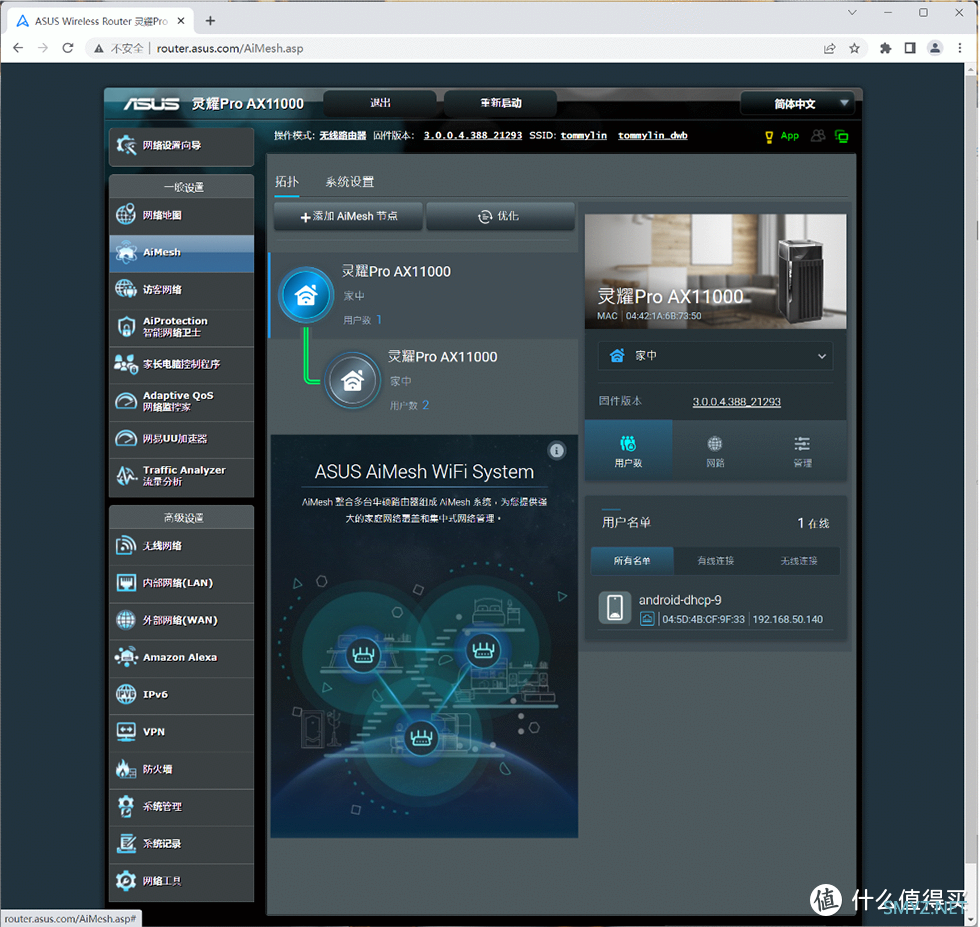Viewport: 980px width, 927px height.
Task: Select the 管理 tab in device panel
Action: point(802,451)
